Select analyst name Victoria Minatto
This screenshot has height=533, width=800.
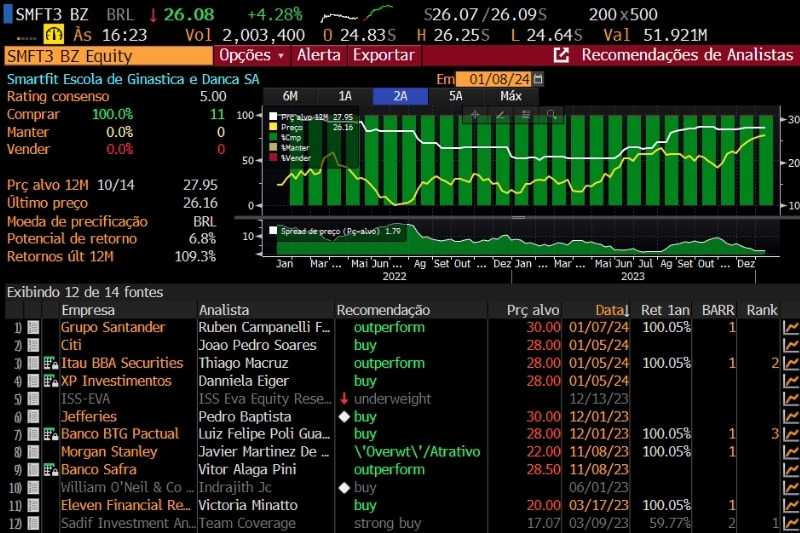(248, 505)
